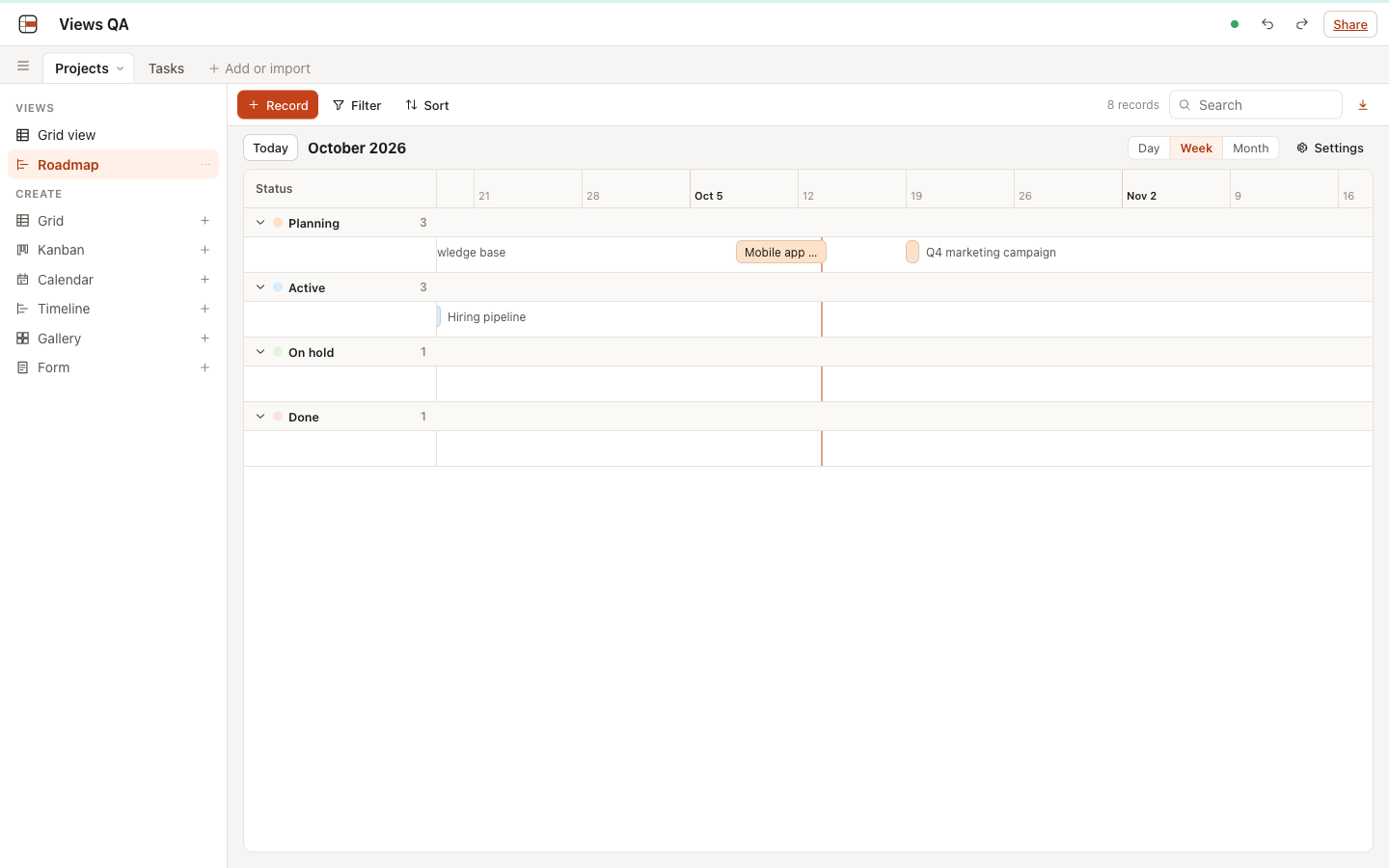Click the Status column header
The width and height of the screenshot is (1389, 868).
[x=340, y=189]
